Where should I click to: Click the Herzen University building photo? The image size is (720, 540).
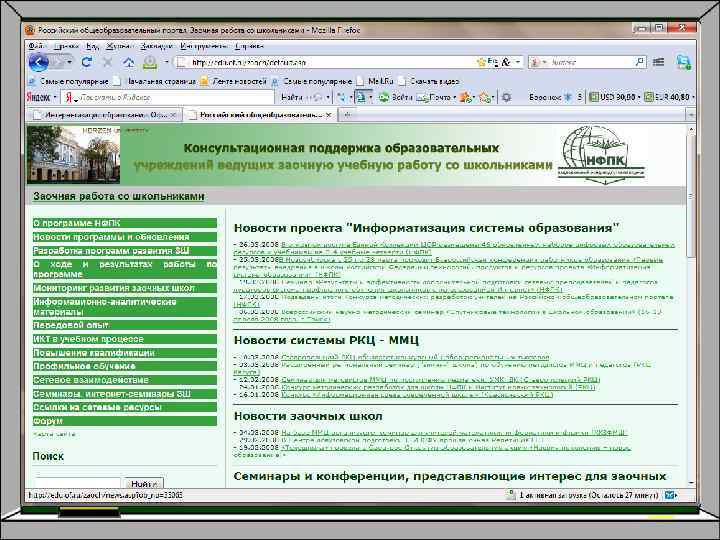coord(73,155)
